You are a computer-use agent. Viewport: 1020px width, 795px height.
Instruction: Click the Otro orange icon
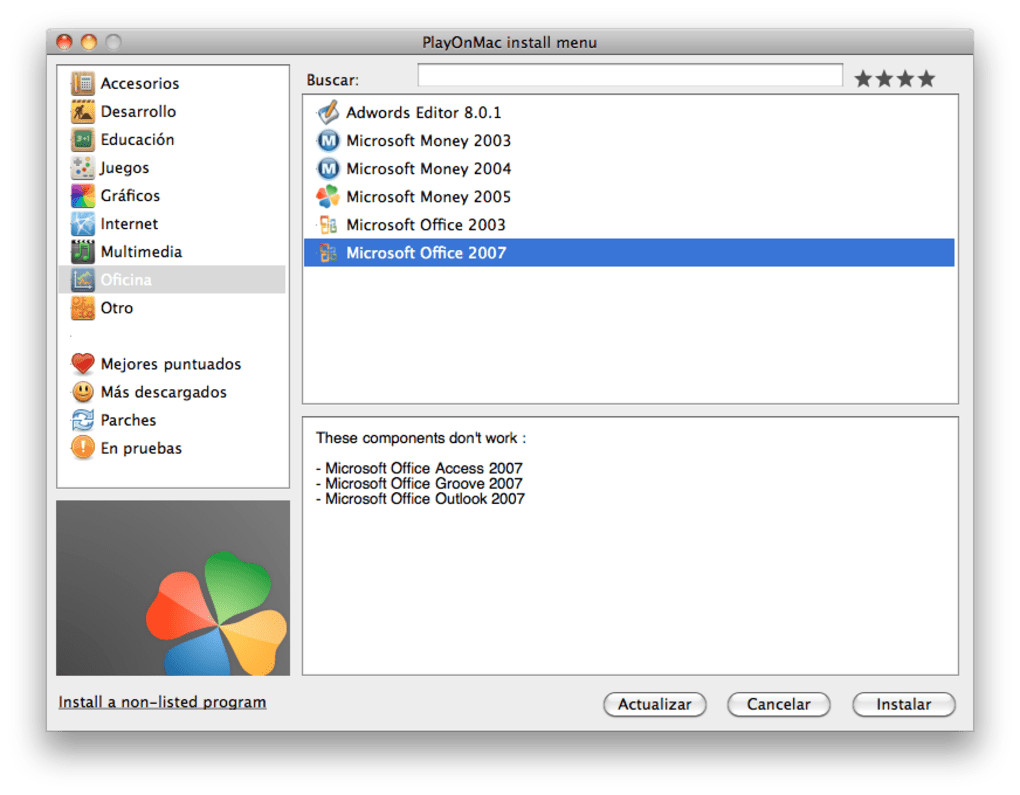point(83,308)
